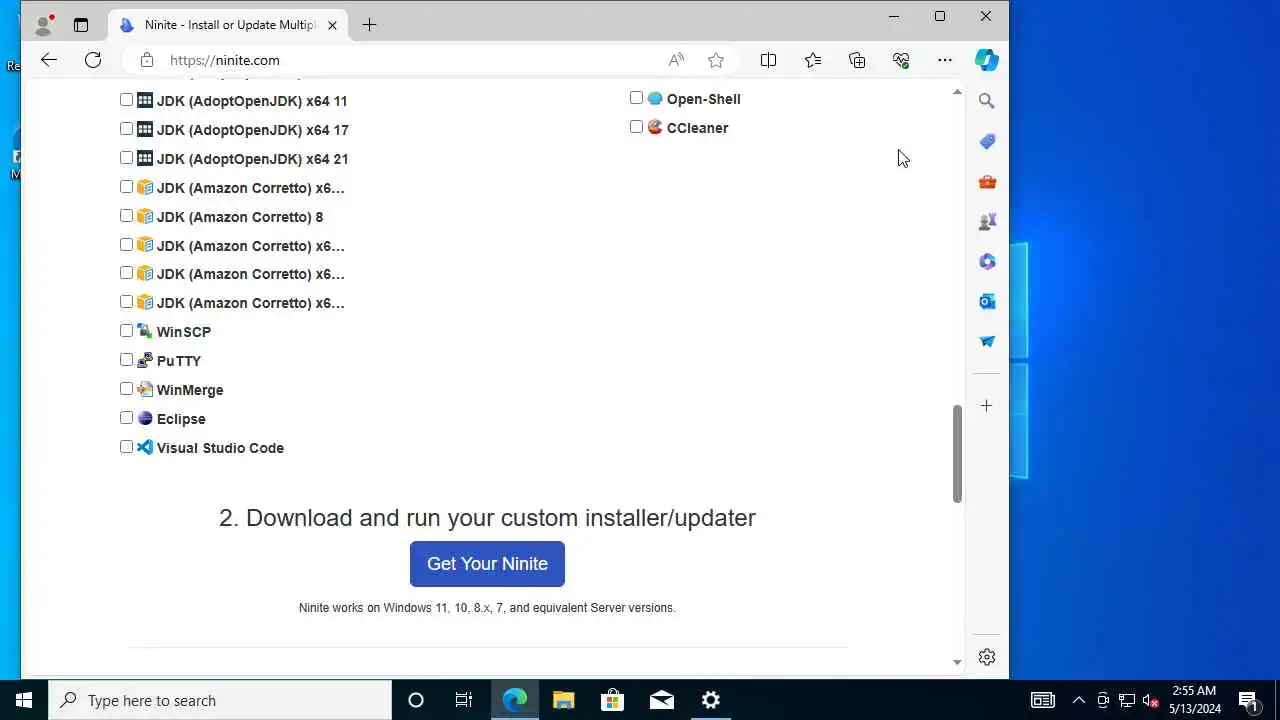This screenshot has height=720, width=1280.
Task: Click the Eclipse label
Action: coord(181,419)
